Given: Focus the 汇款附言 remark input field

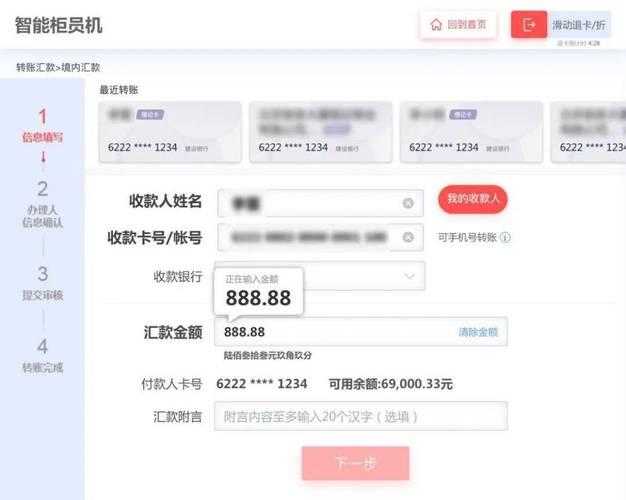Looking at the screenshot, I should pos(361,417).
